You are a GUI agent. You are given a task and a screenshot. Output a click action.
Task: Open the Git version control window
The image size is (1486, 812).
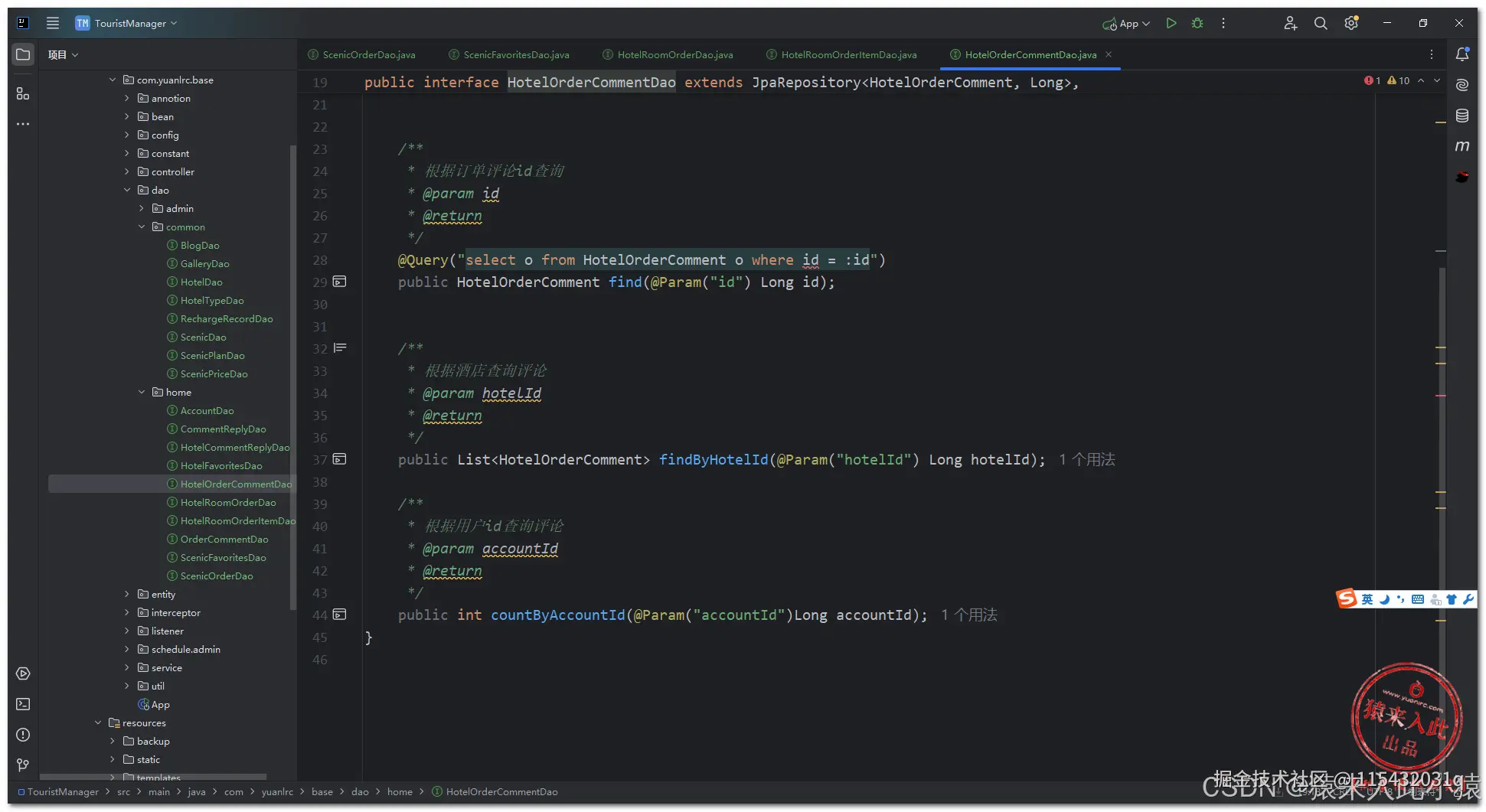[23, 765]
